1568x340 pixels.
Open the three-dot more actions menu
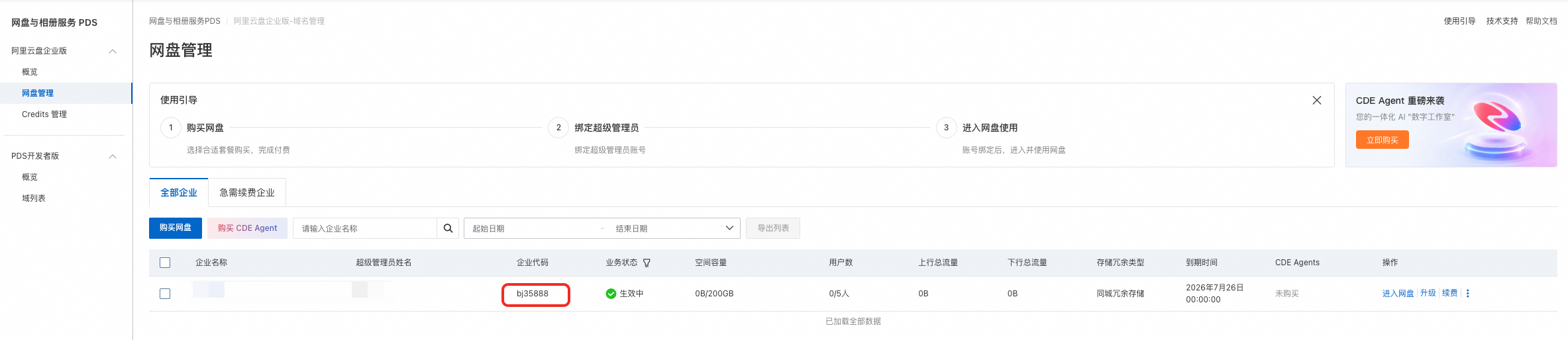[x=1467, y=294]
